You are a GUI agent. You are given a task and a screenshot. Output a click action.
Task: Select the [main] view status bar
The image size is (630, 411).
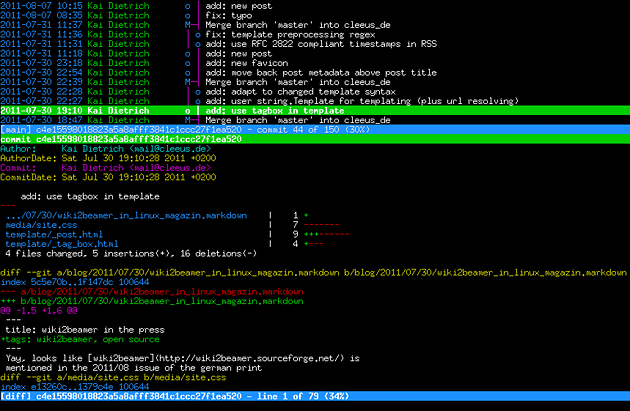pyautogui.click(x=315, y=130)
